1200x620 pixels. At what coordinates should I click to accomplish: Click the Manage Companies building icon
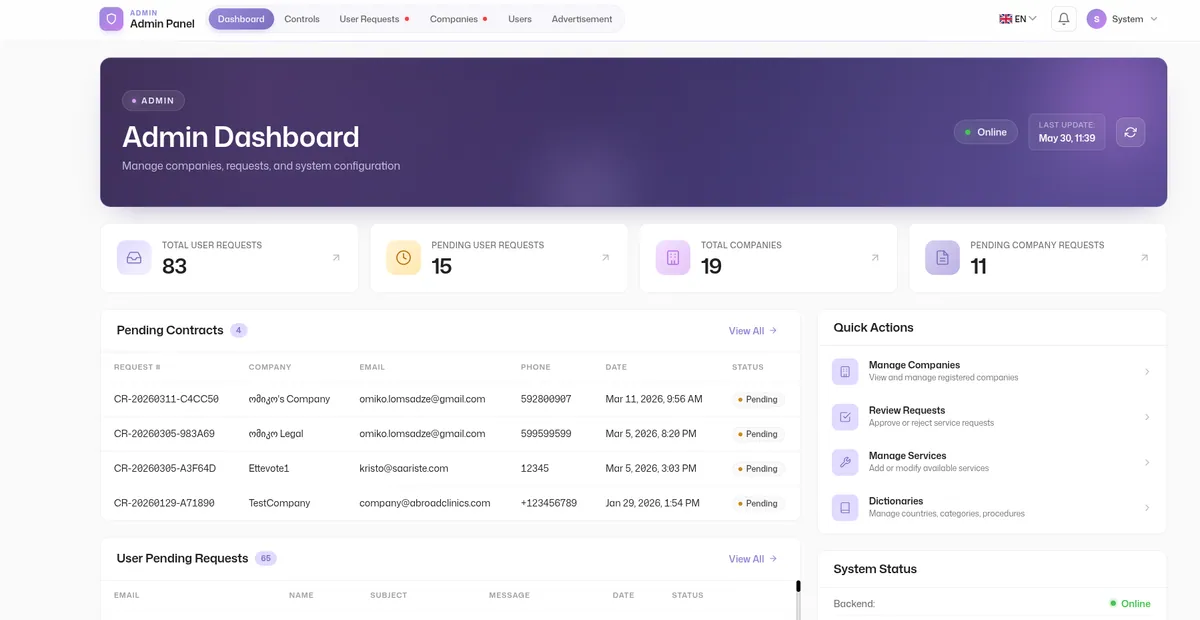point(845,371)
